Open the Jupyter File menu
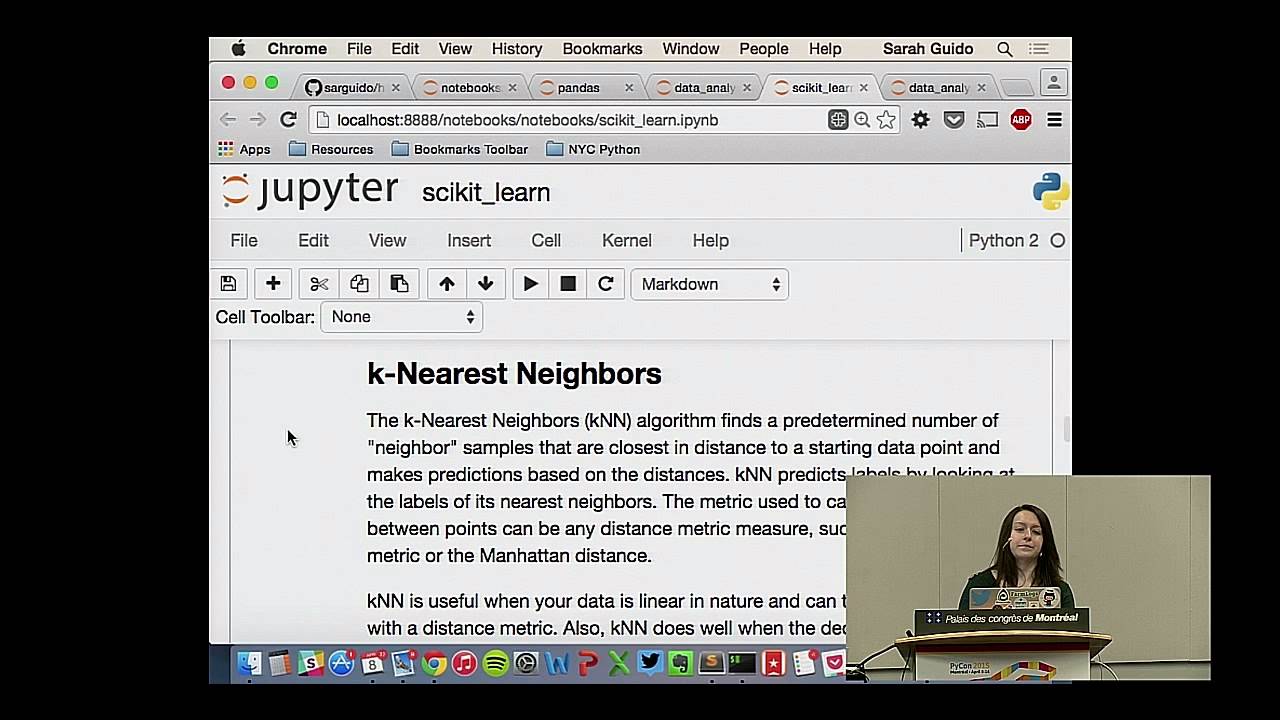 coord(244,241)
